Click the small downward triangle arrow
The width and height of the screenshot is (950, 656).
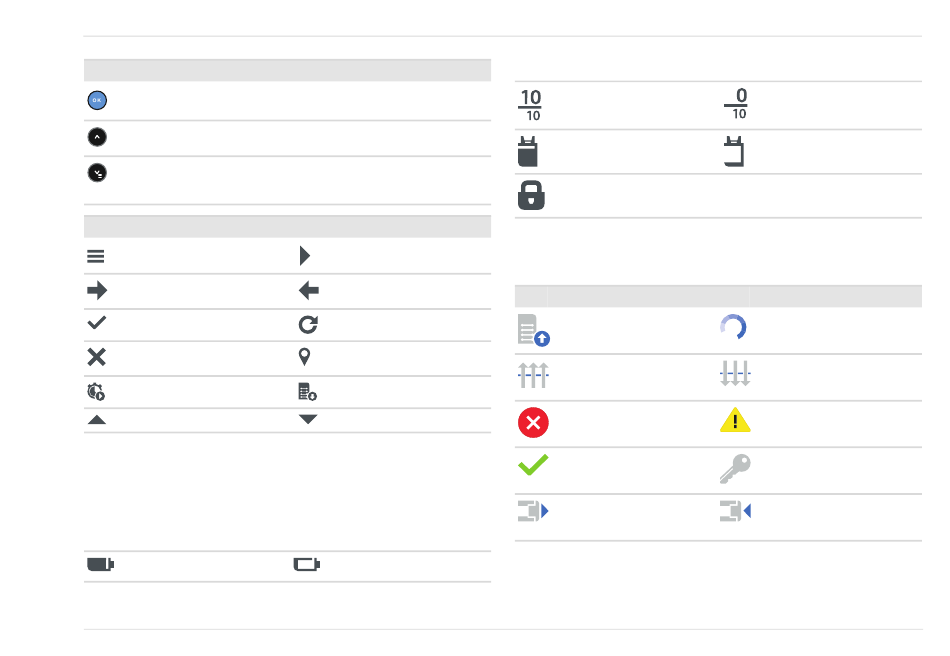(308, 419)
